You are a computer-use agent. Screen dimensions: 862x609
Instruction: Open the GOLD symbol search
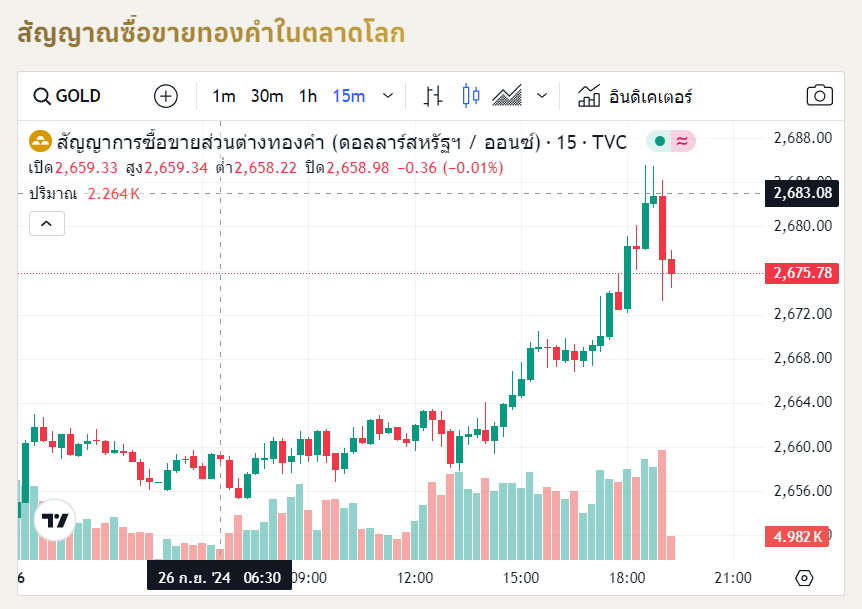tap(68, 96)
